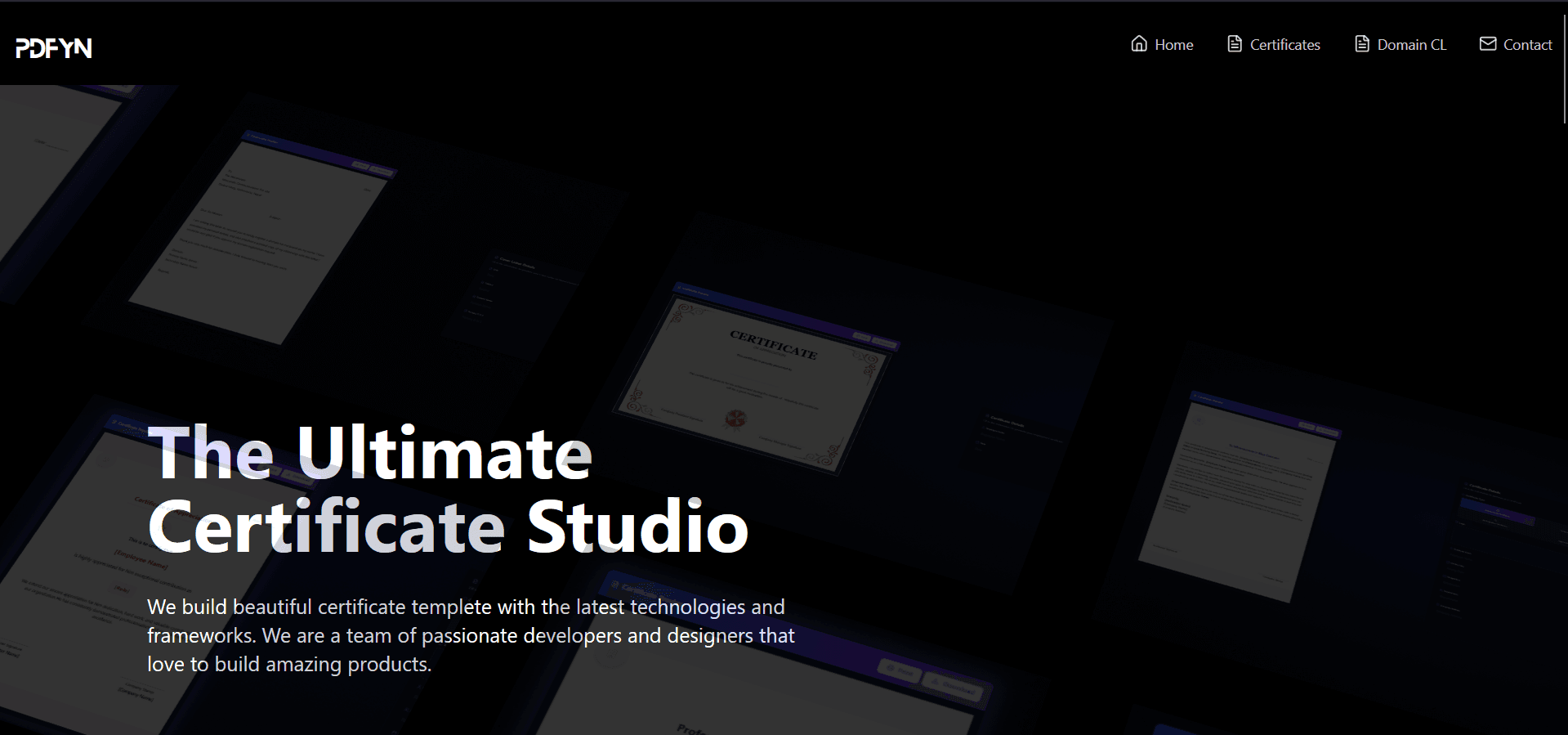Click the PDFYN logo
The image size is (1568, 735).
(x=54, y=48)
